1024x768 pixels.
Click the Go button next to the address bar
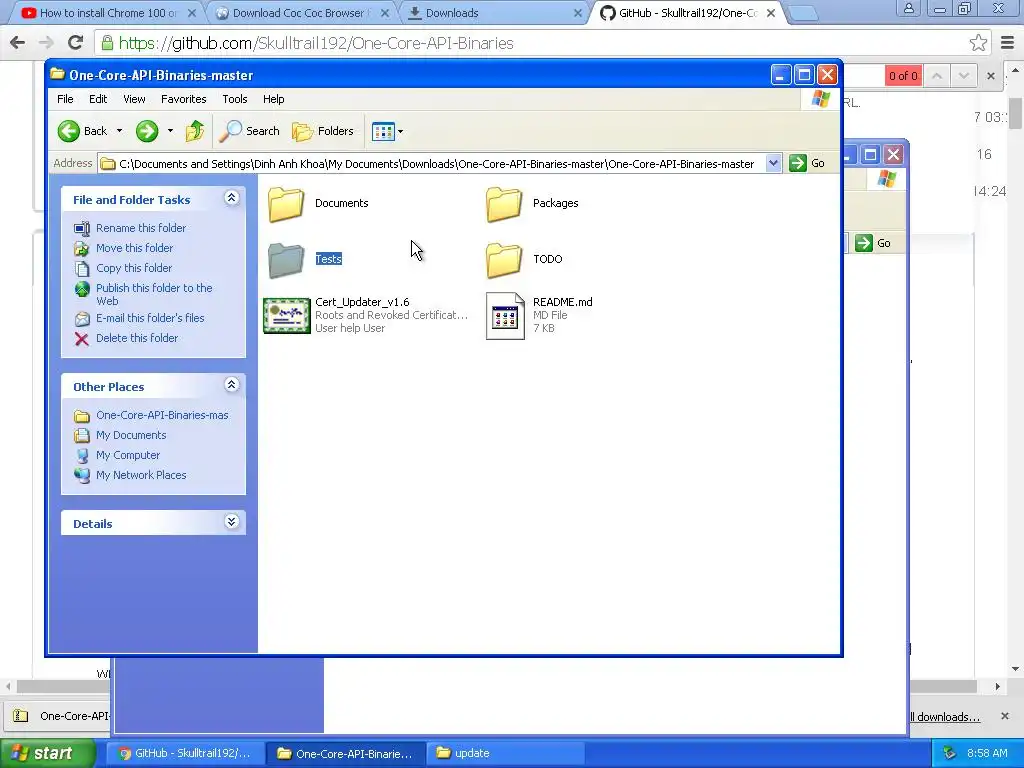pos(807,163)
